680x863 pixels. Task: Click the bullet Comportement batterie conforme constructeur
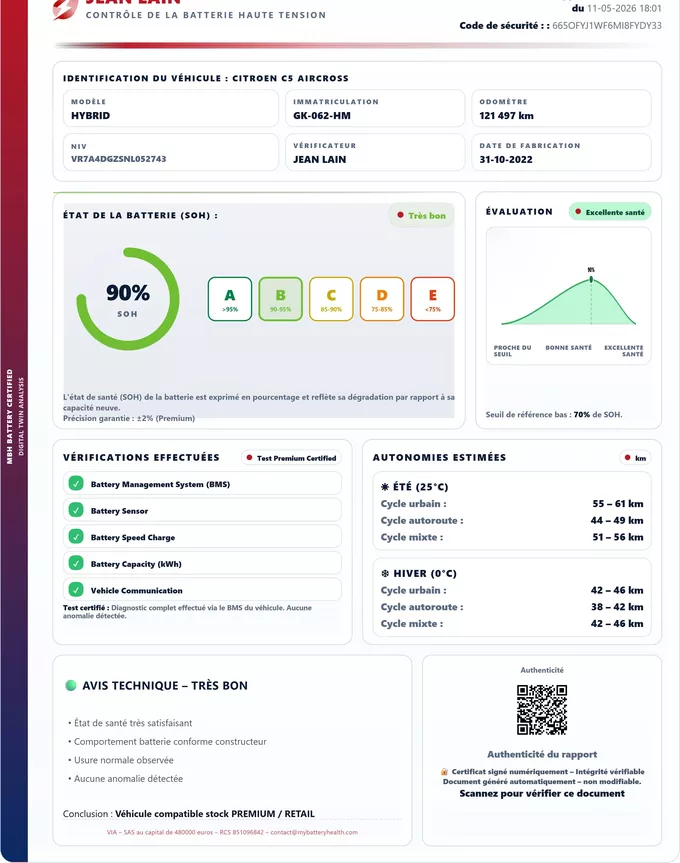pos(167,741)
